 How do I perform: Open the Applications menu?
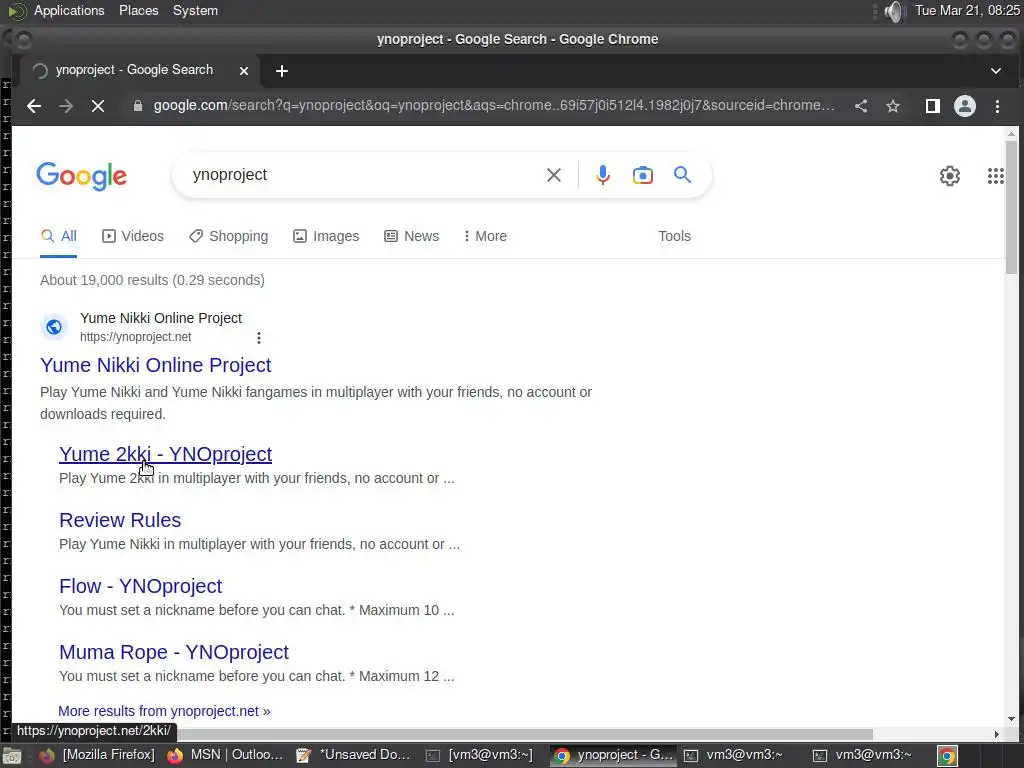tap(69, 11)
